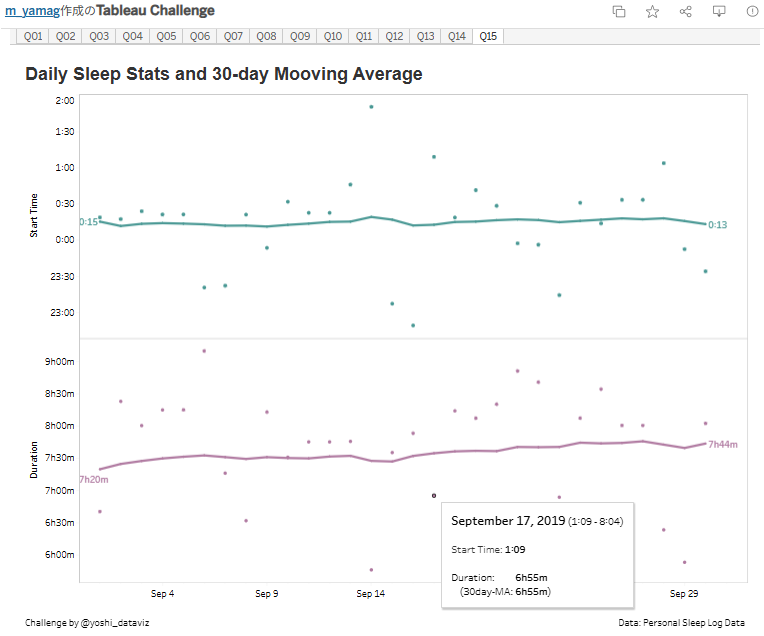Click the lowest Duration dot above Sep 14
This screenshot has height=636, width=764.
pos(371,570)
